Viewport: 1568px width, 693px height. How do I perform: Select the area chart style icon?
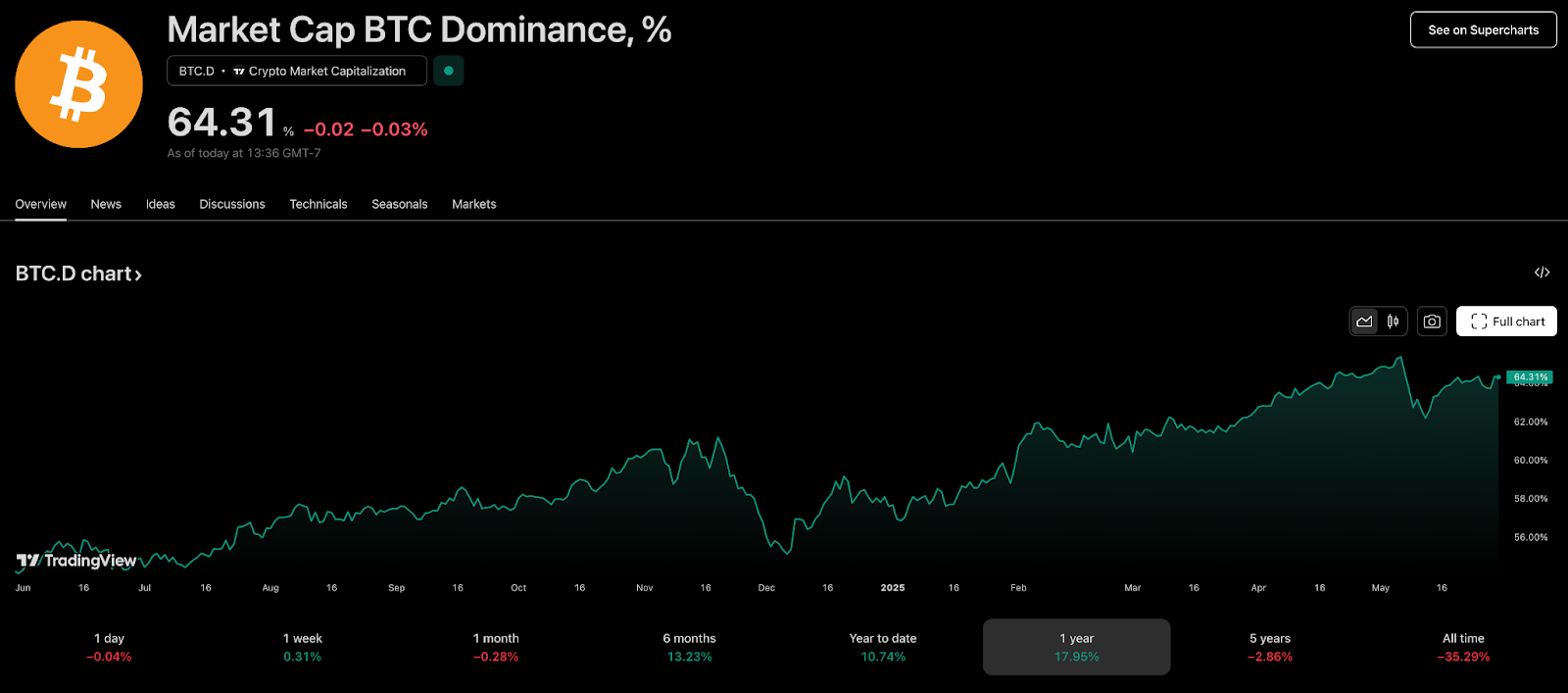(1364, 322)
